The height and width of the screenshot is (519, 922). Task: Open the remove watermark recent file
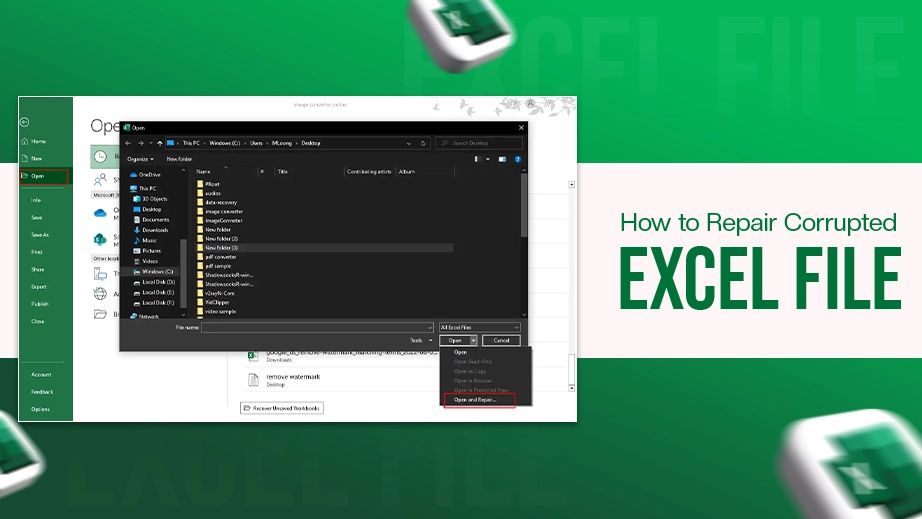(293, 380)
